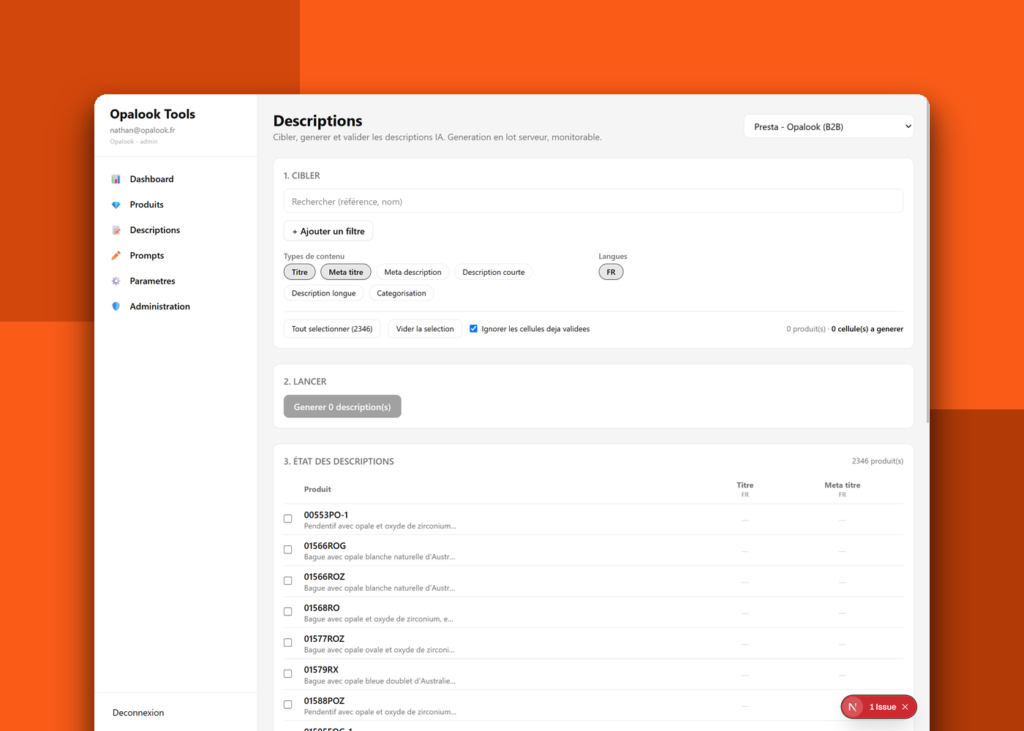Click the Titre FR column header
The image size is (1024, 731).
click(744, 489)
